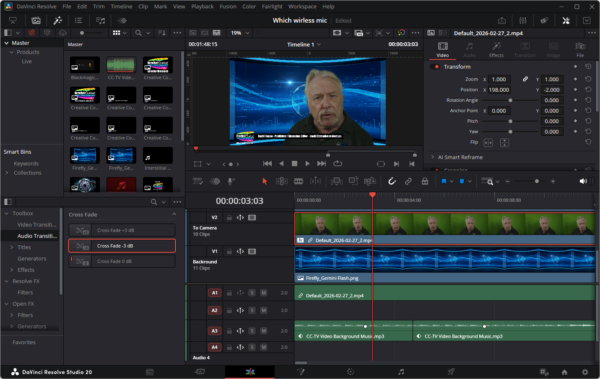This screenshot has height=379, width=600.
Task: Expand Open FX Filters item
Action: coord(12,315)
